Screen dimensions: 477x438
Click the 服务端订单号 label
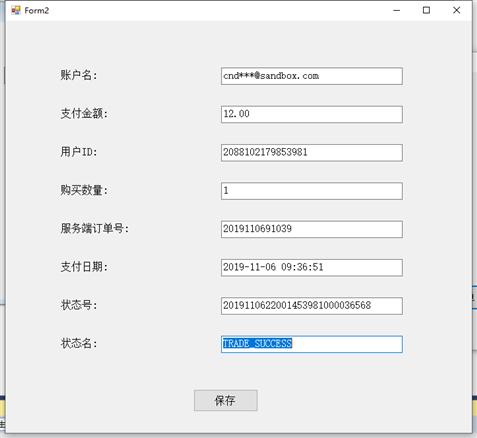pos(95,229)
